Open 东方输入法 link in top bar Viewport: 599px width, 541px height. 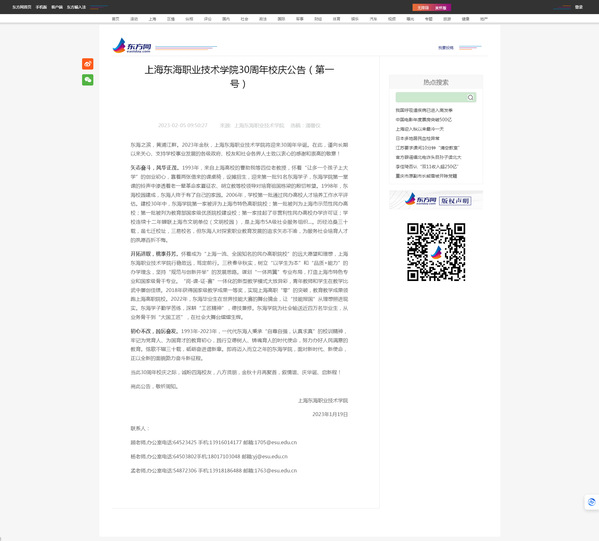76,7
